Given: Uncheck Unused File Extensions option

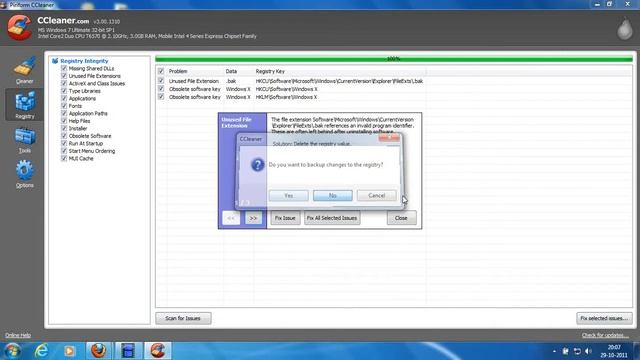Looking at the screenshot, I should [64, 76].
